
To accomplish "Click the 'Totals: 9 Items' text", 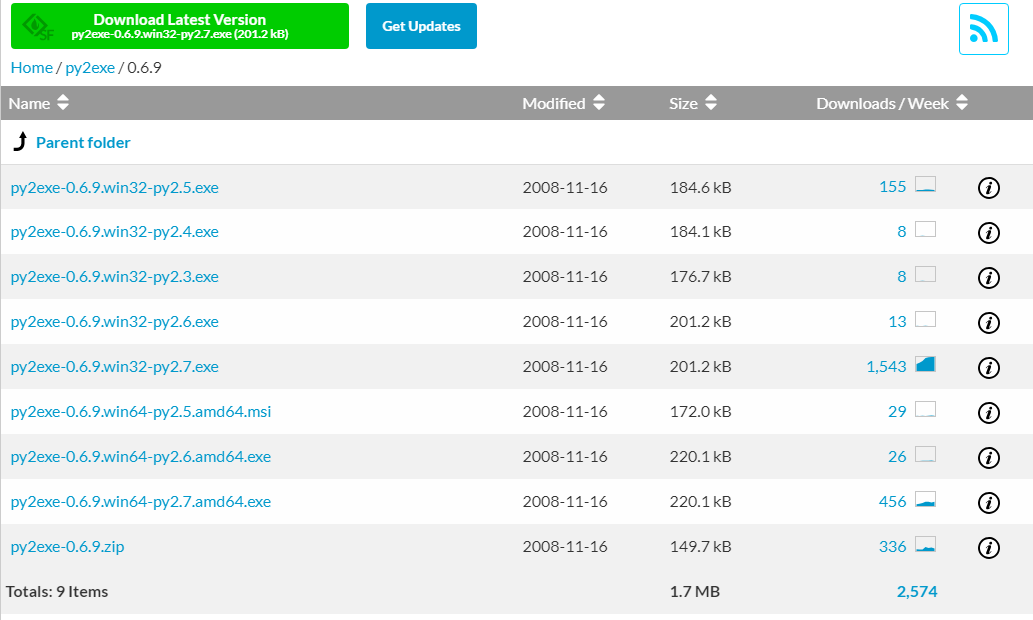I will [x=57, y=592].
